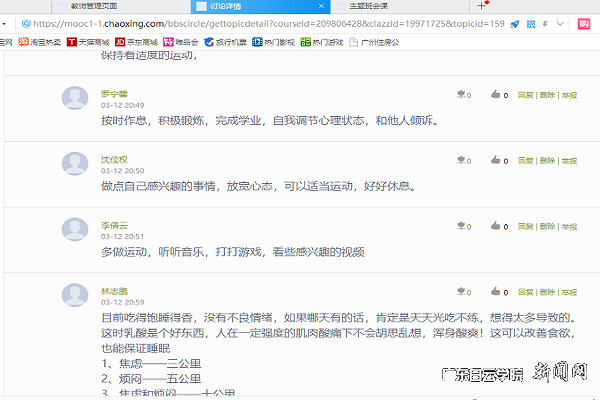Expand the address bar dropdown chevron
The image size is (600, 400).
point(560,24)
